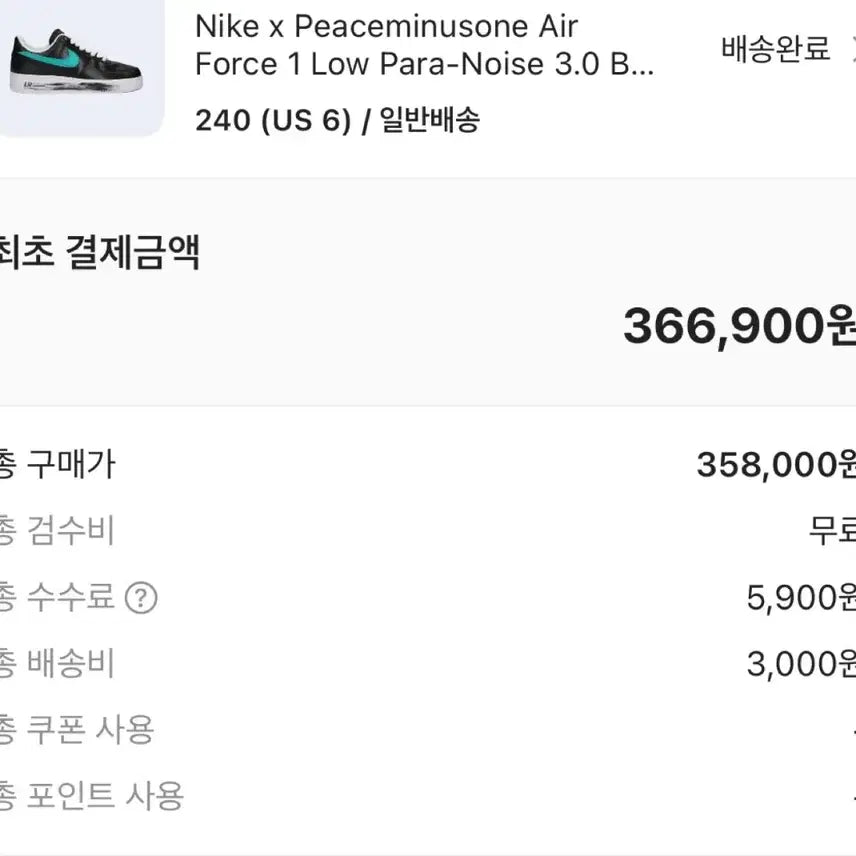The height and width of the screenshot is (856, 856).
Task: Tap the 총 포인트 사용 row label
Action: (92, 797)
